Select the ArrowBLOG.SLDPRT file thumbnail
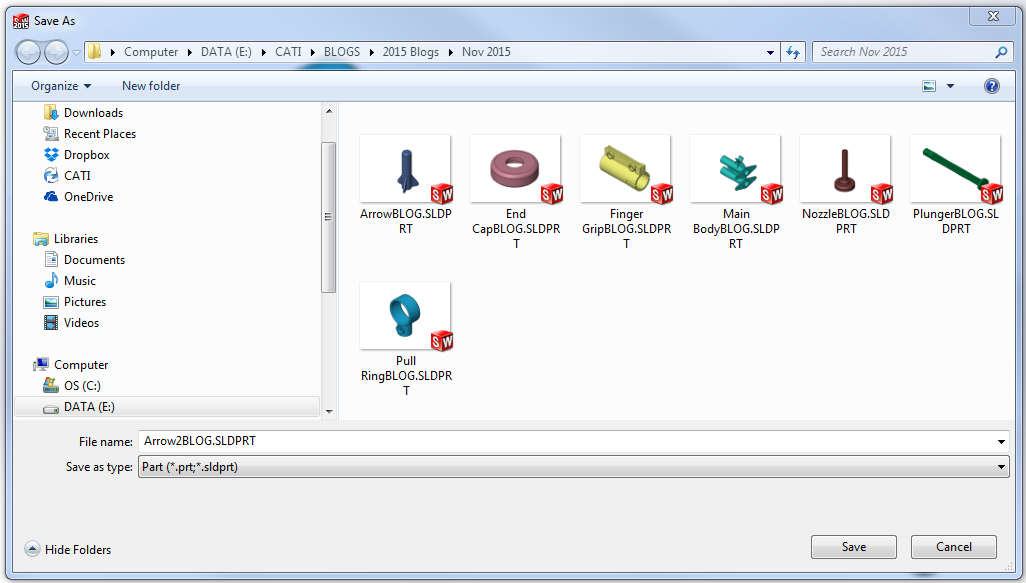The height and width of the screenshot is (583, 1026). click(x=405, y=170)
